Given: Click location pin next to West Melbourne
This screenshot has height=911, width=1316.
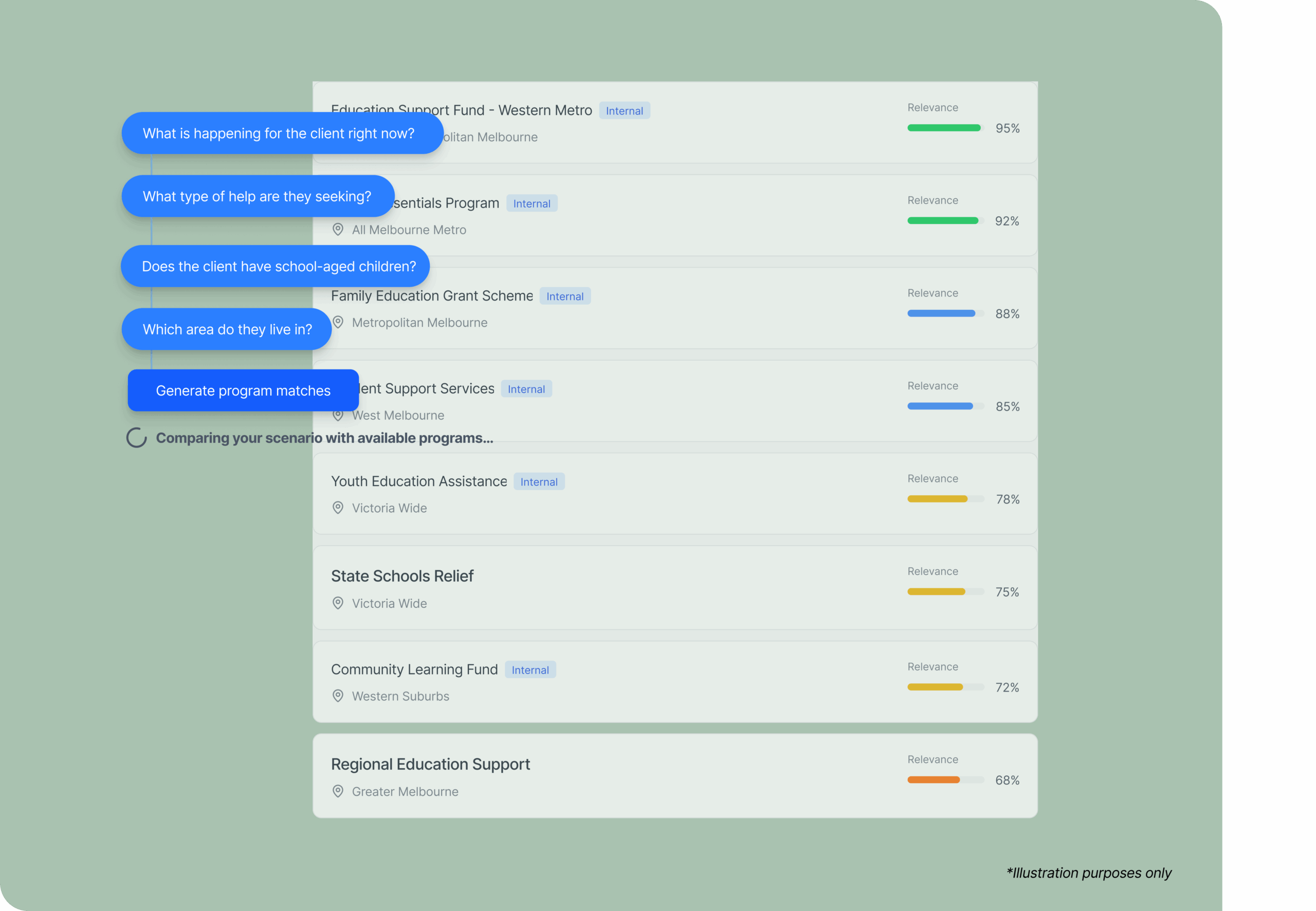Looking at the screenshot, I should [x=338, y=416].
